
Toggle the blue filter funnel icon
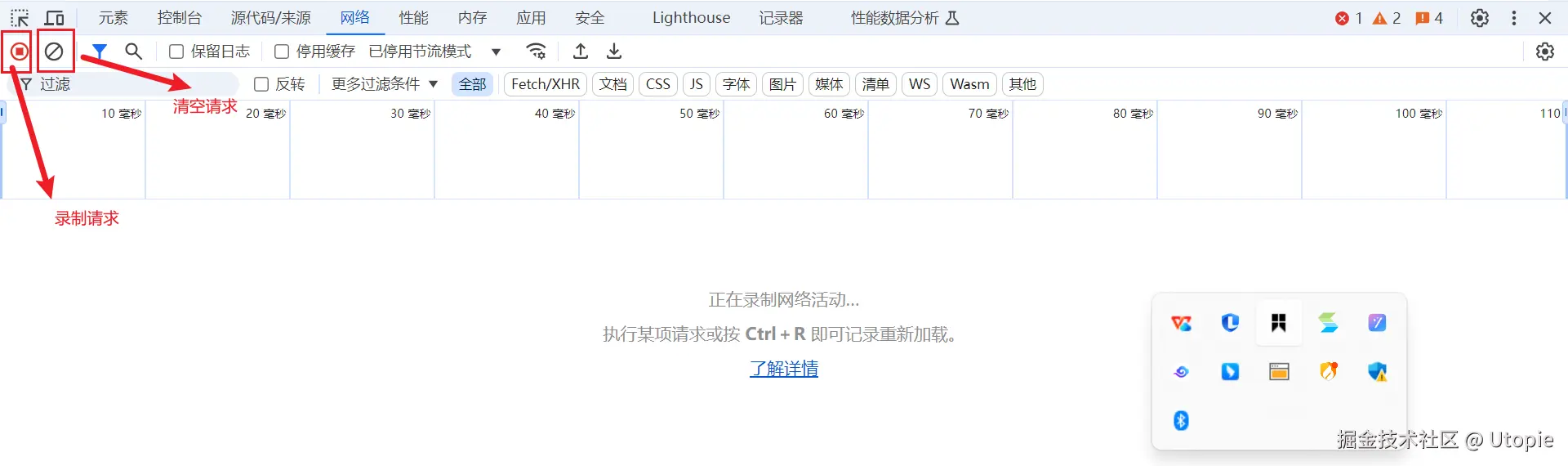coord(99,52)
